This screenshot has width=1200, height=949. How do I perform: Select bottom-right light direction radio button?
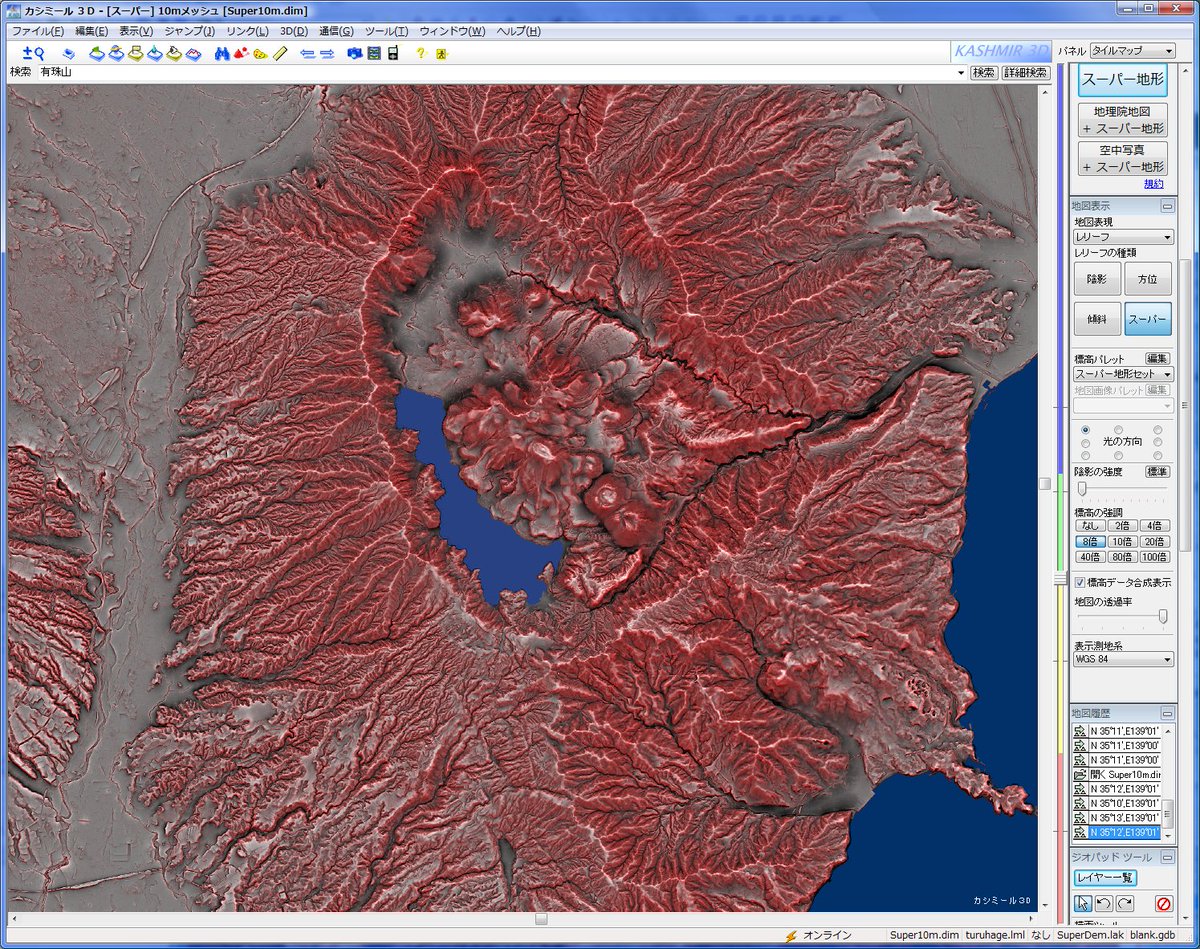1157,455
